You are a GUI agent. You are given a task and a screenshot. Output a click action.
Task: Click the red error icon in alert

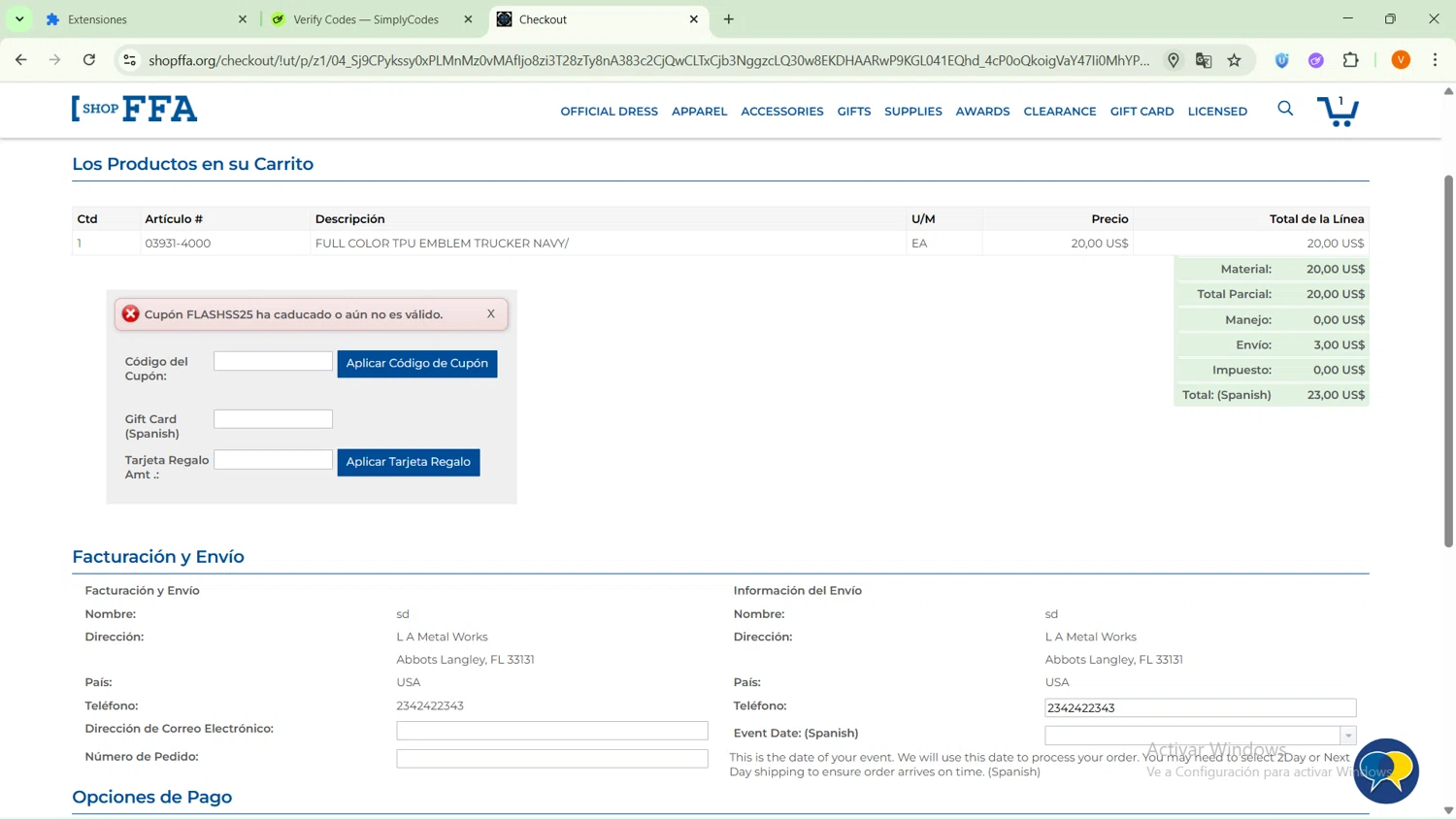tap(131, 313)
